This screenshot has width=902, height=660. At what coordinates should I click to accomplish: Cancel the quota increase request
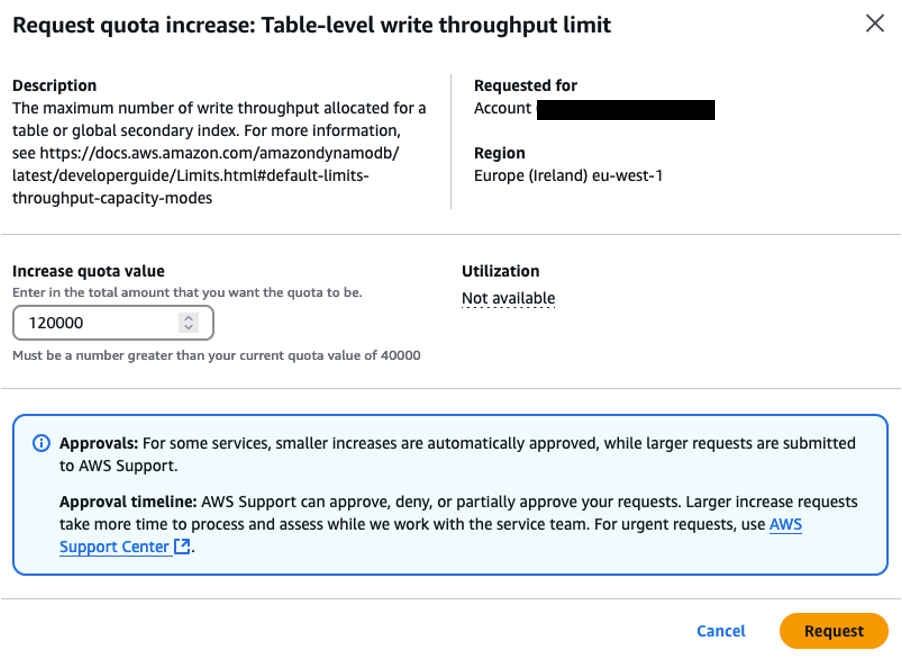click(x=720, y=631)
